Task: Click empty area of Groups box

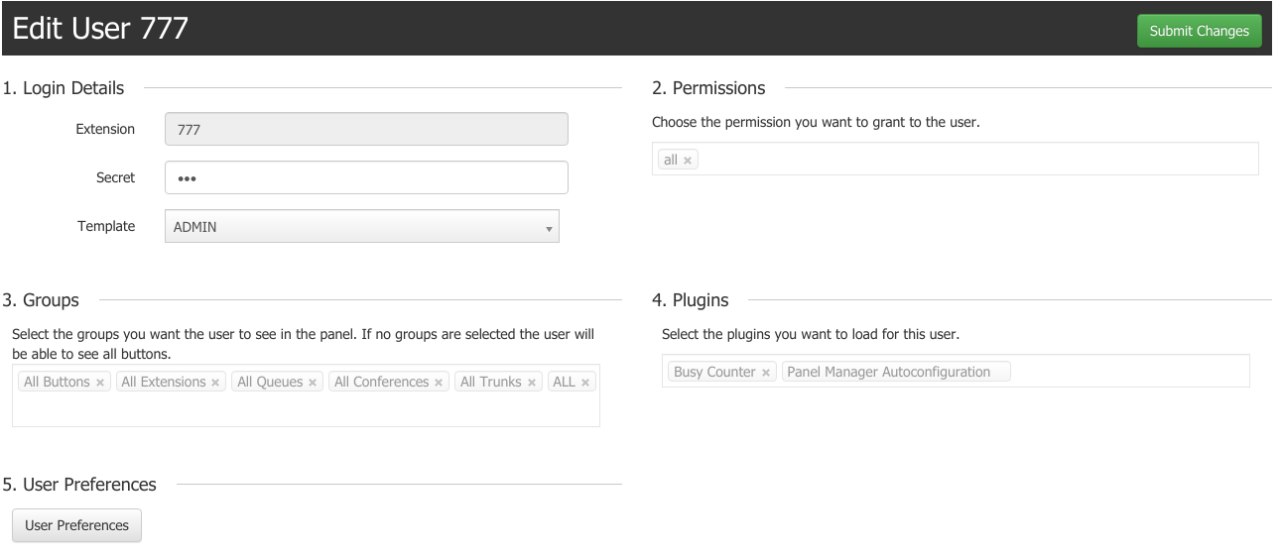Action: click(x=306, y=411)
